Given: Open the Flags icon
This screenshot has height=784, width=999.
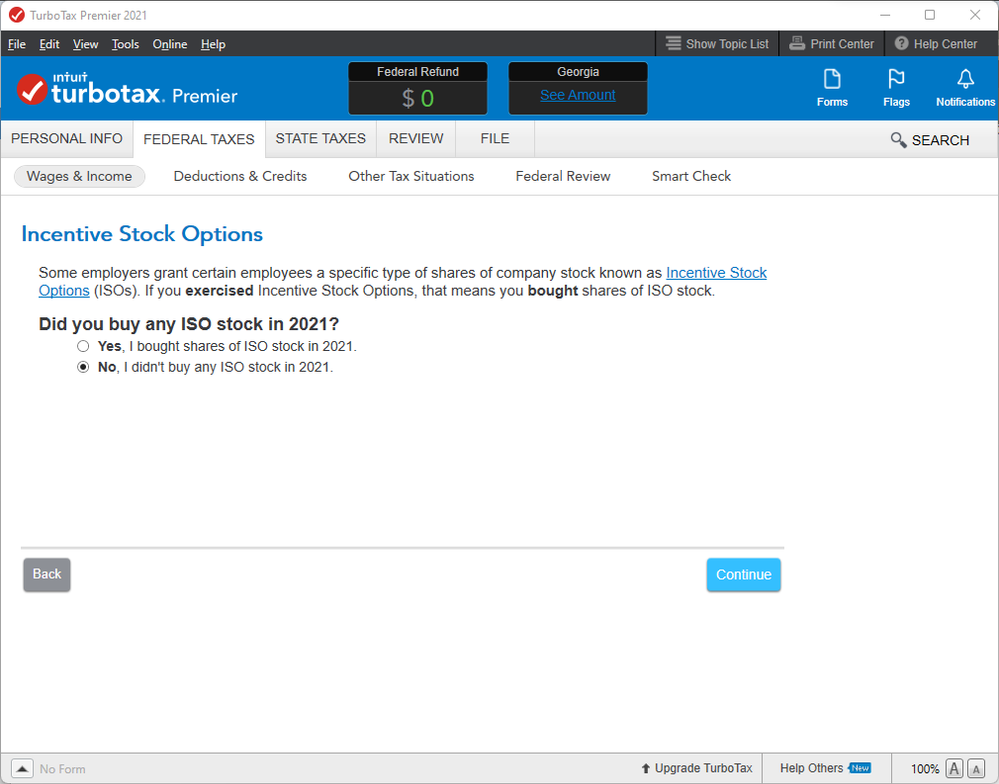Looking at the screenshot, I should click(x=896, y=88).
